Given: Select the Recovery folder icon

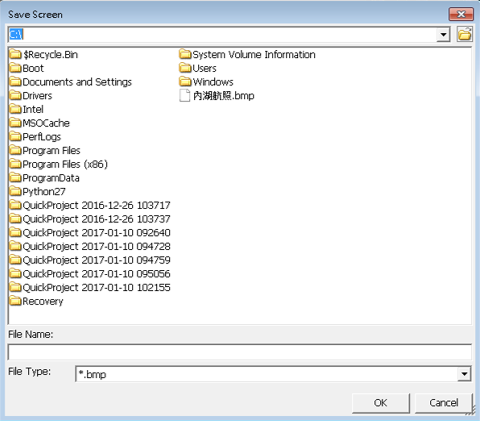Looking at the screenshot, I should [x=15, y=301].
